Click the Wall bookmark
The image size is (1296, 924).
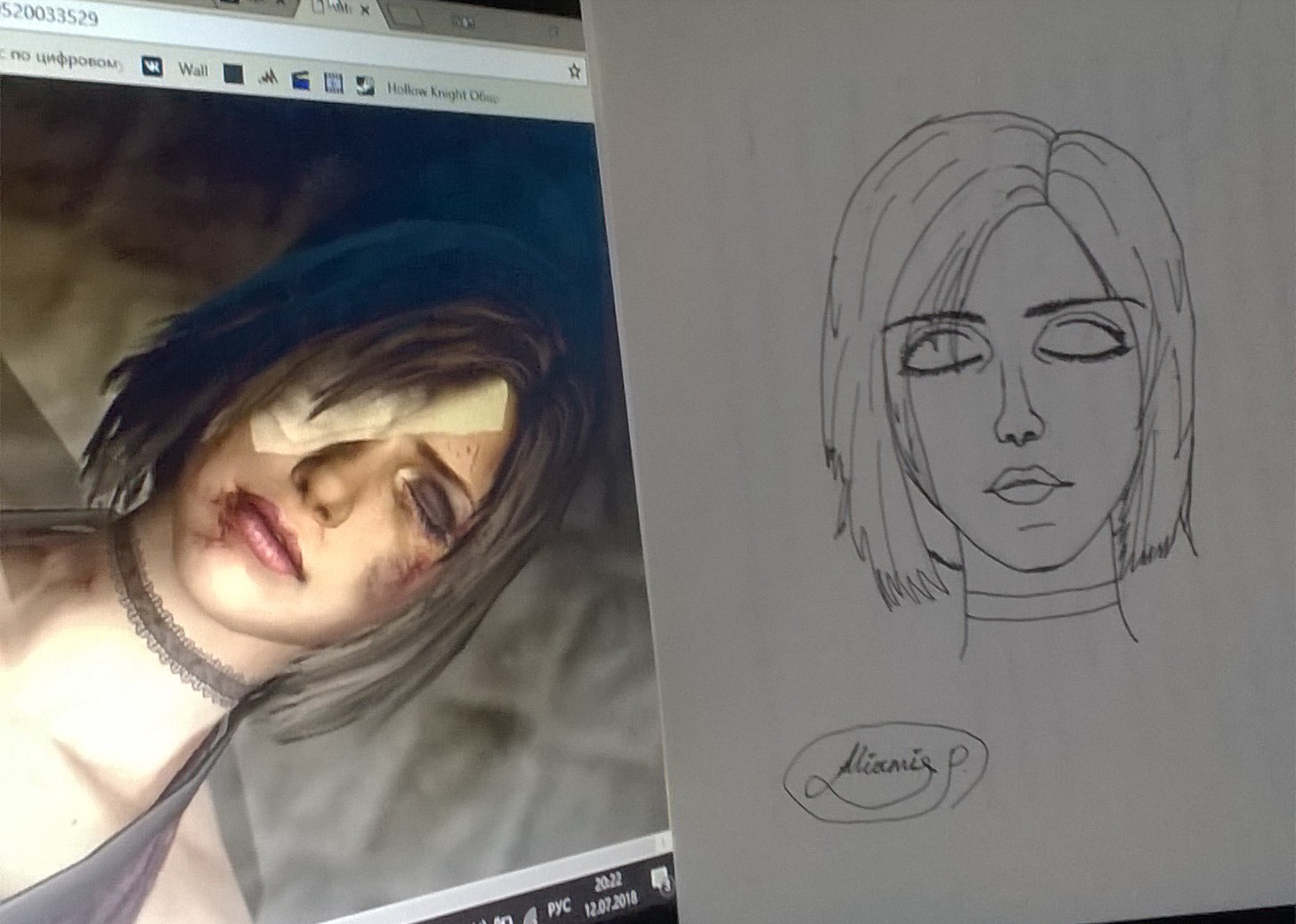click(192, 70)
